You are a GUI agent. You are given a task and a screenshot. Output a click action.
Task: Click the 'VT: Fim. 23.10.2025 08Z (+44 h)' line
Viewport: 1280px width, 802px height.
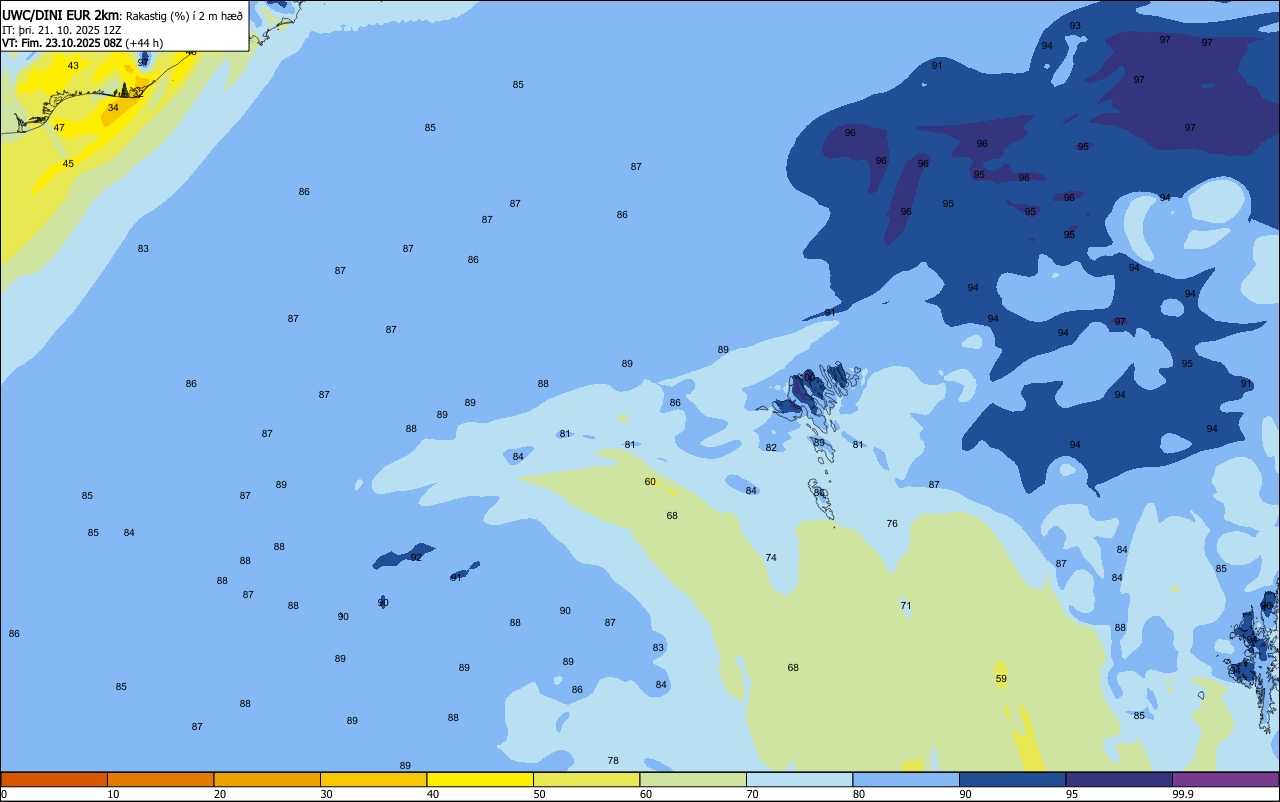[82, 43]
